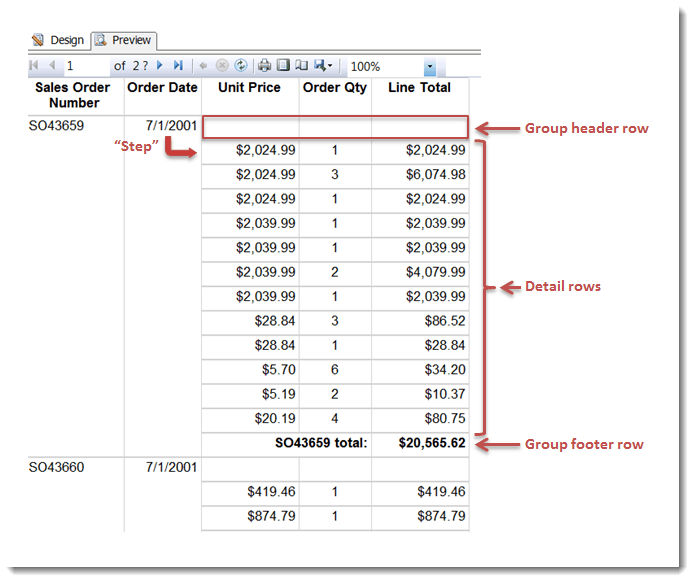Screen dimensions: 694x582
Task: Print the report
Action: click(264, 66)
